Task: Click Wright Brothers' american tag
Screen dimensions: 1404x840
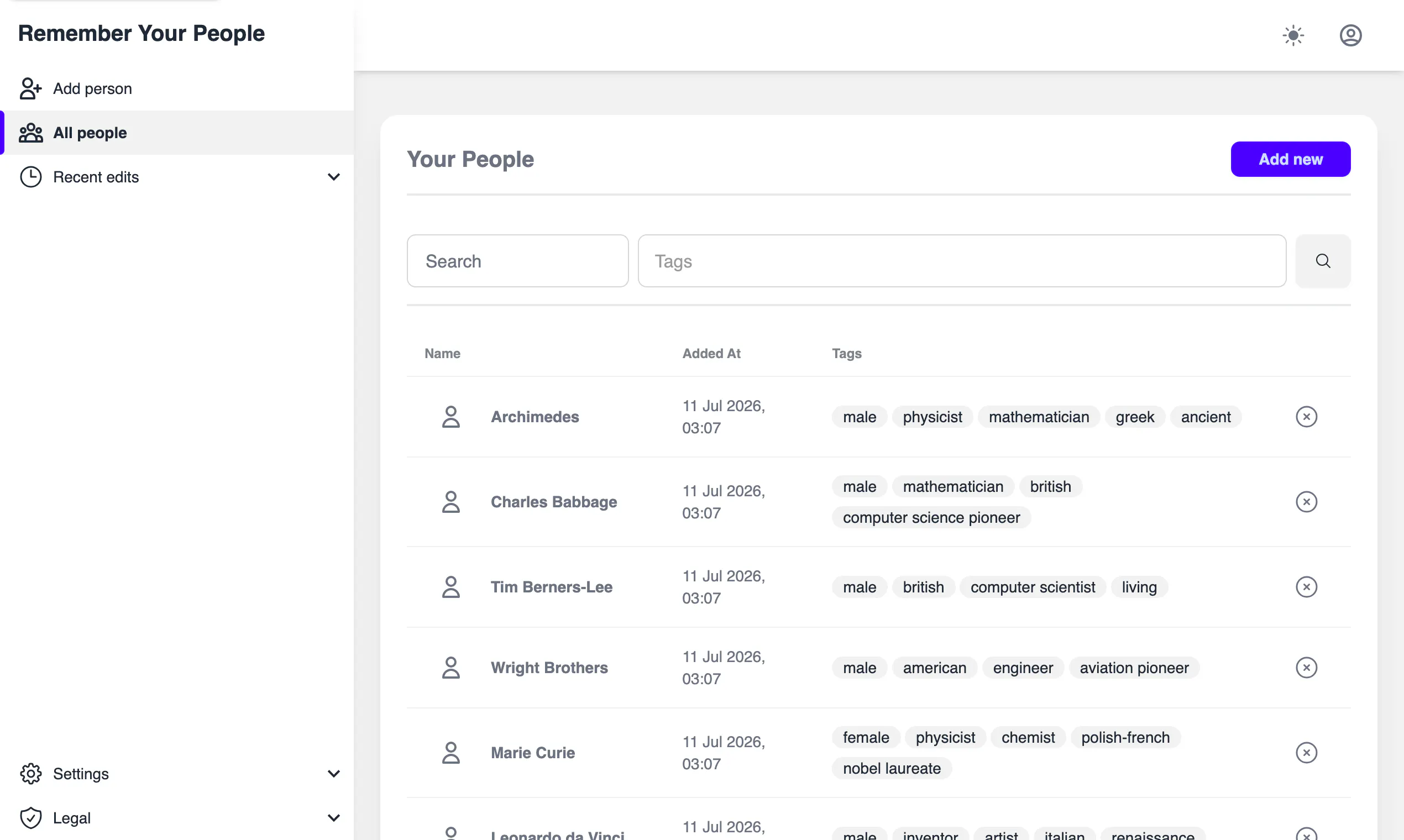Action: 934,668
